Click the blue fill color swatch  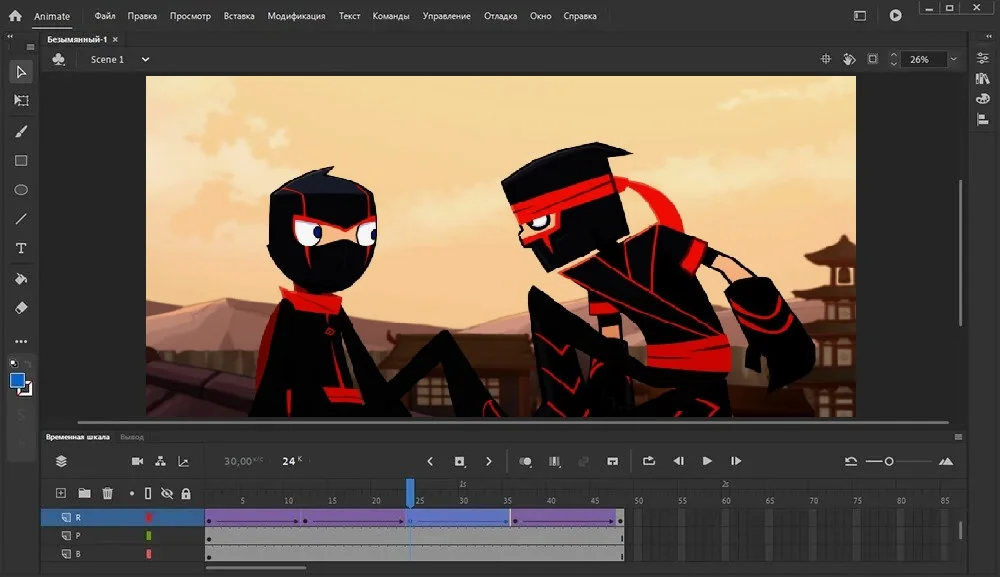point(17,381)
